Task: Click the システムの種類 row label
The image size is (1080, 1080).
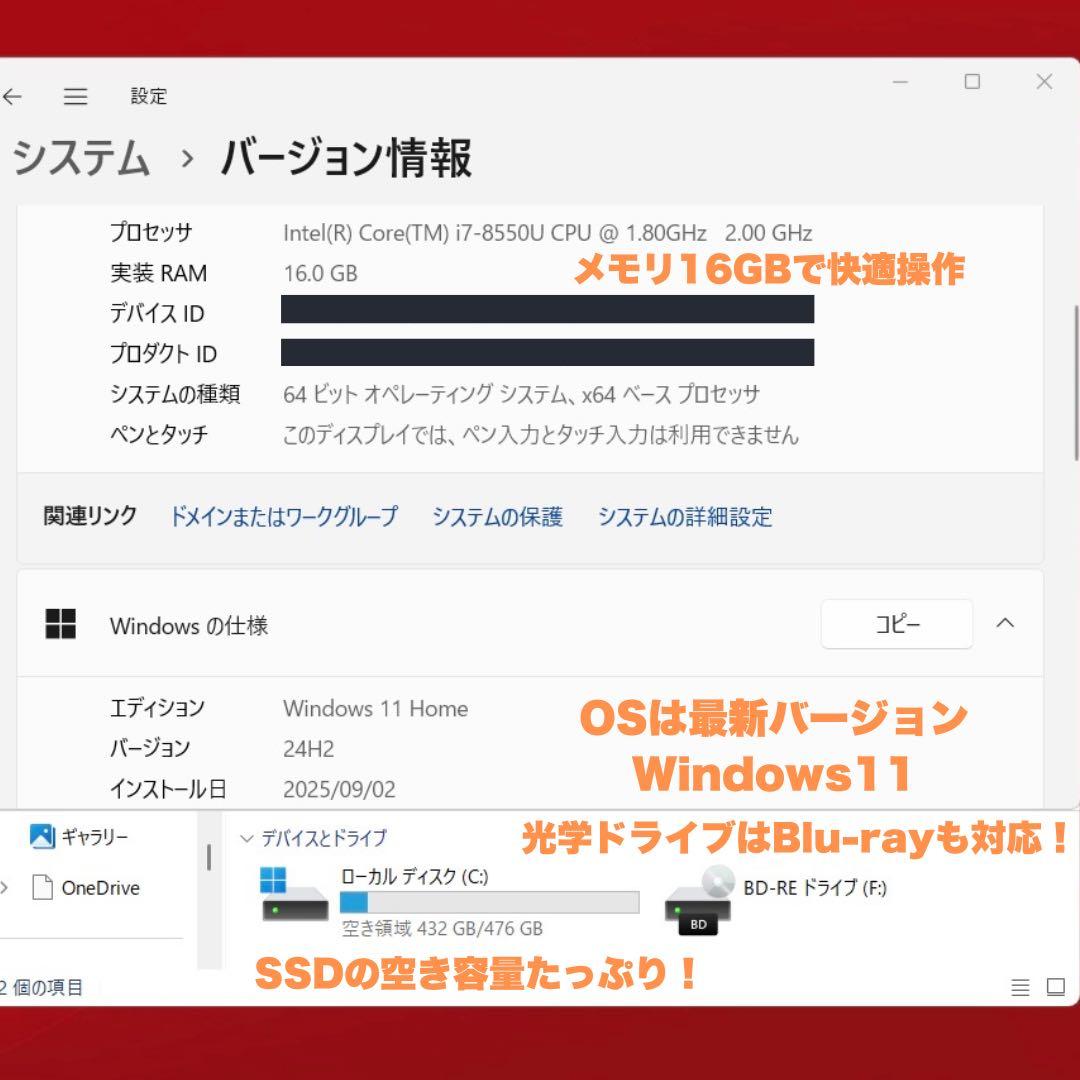Action: 175,394
